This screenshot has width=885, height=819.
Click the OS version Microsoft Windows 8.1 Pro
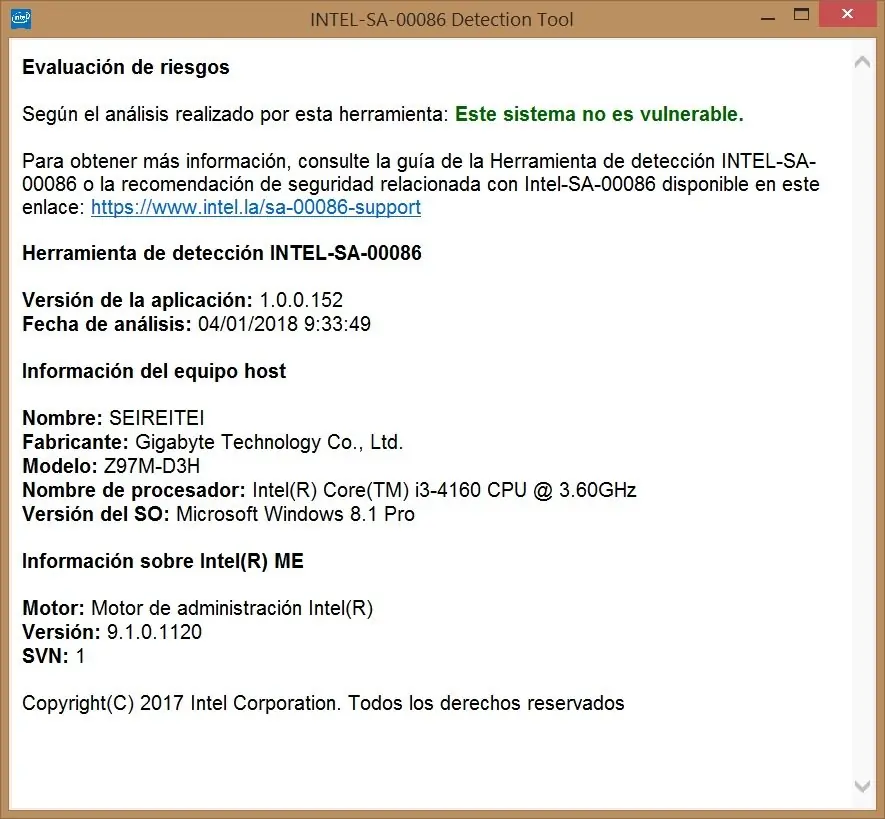click(295, 514)
